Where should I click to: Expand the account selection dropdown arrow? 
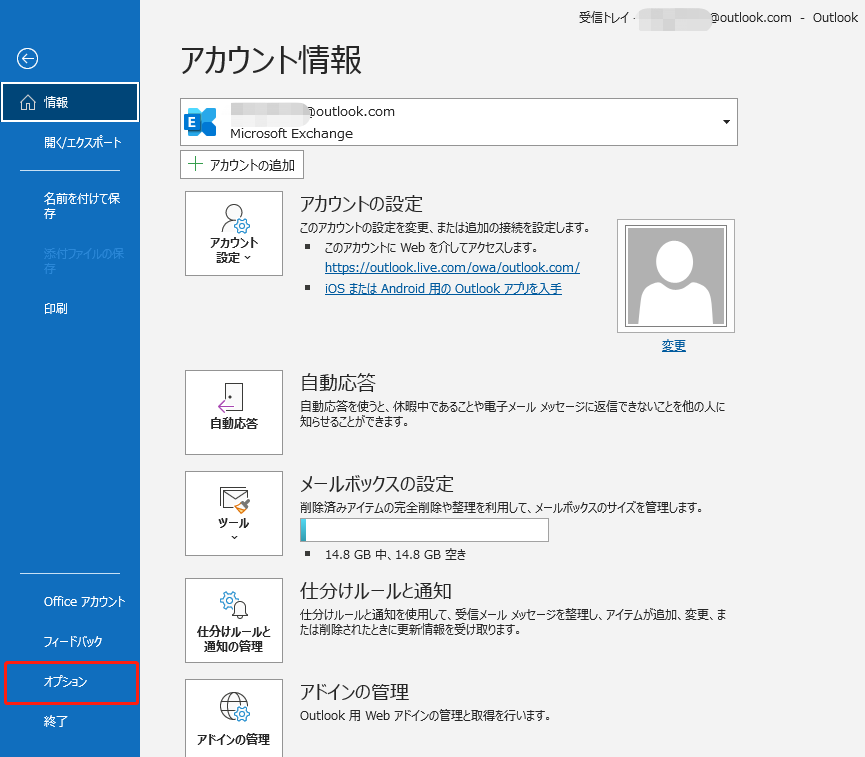click(726, 122)
